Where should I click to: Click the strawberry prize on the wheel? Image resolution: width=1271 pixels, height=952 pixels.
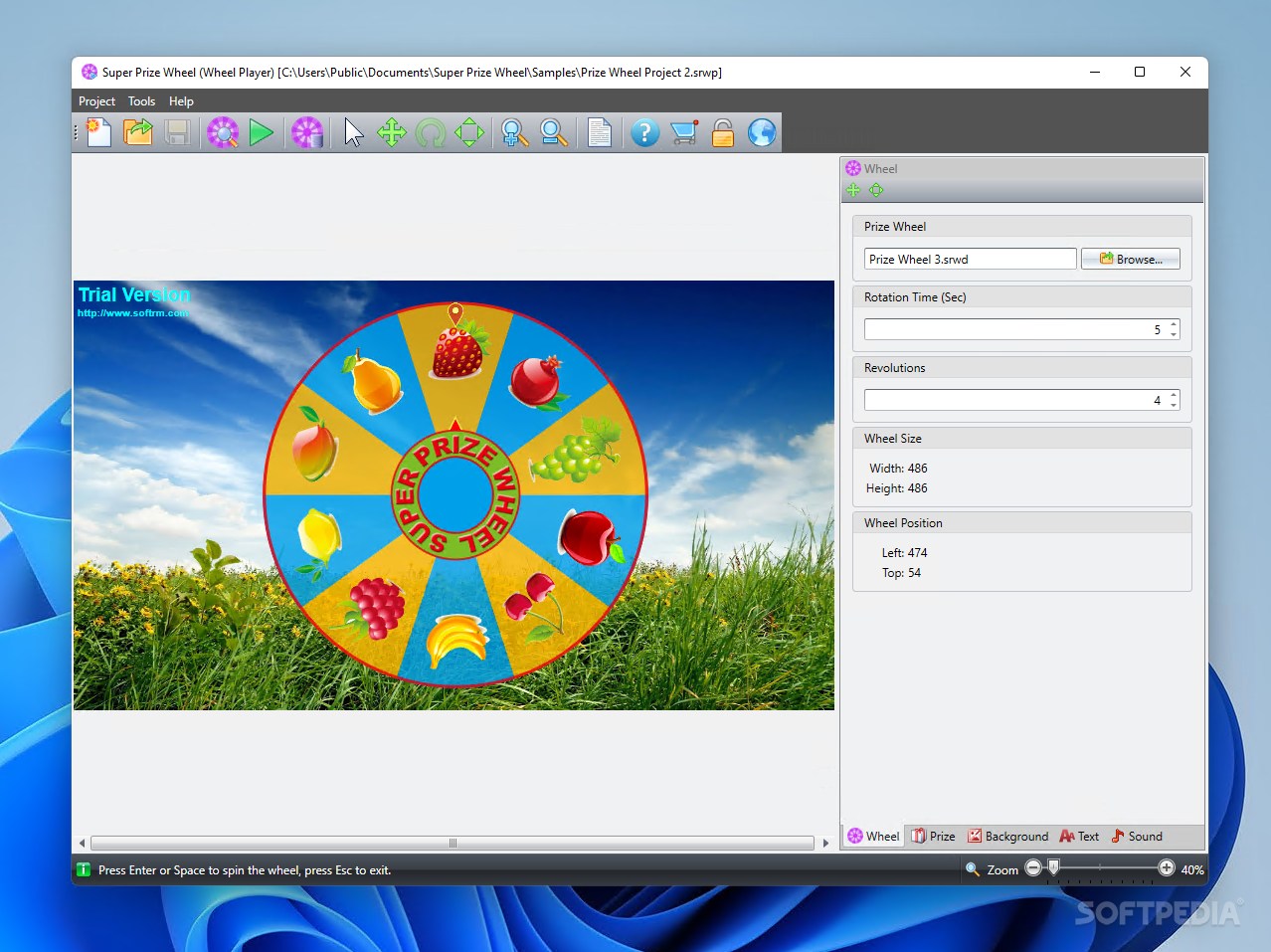coord(458,350)
